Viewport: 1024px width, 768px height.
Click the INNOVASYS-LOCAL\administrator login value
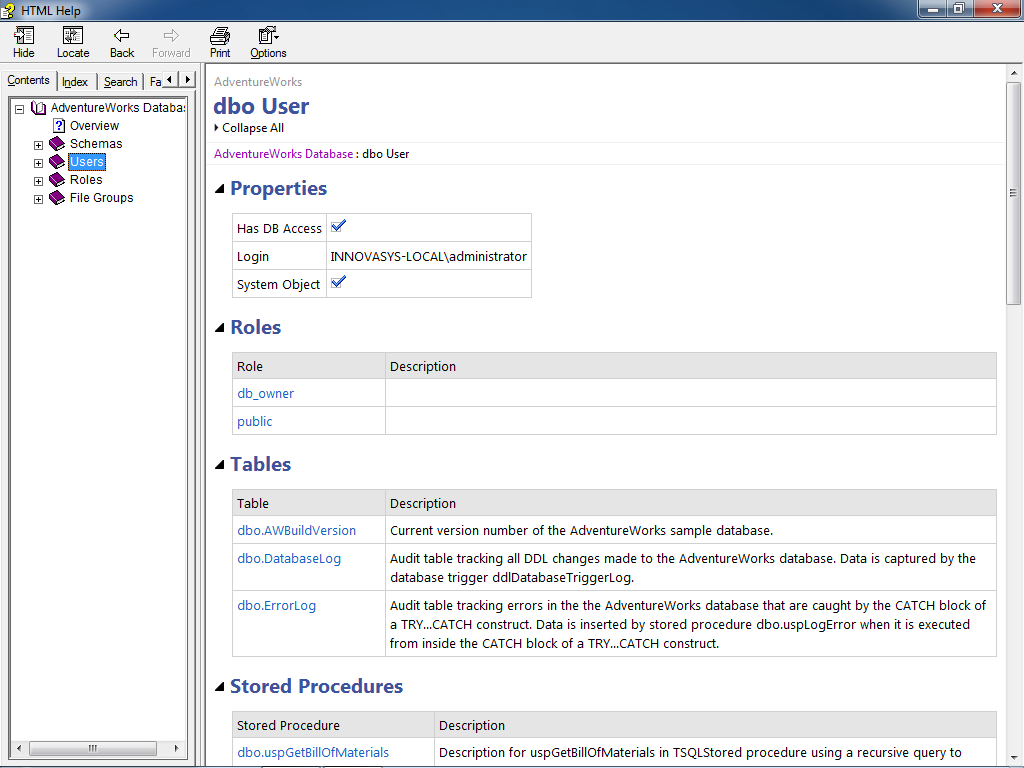point(428,257)
